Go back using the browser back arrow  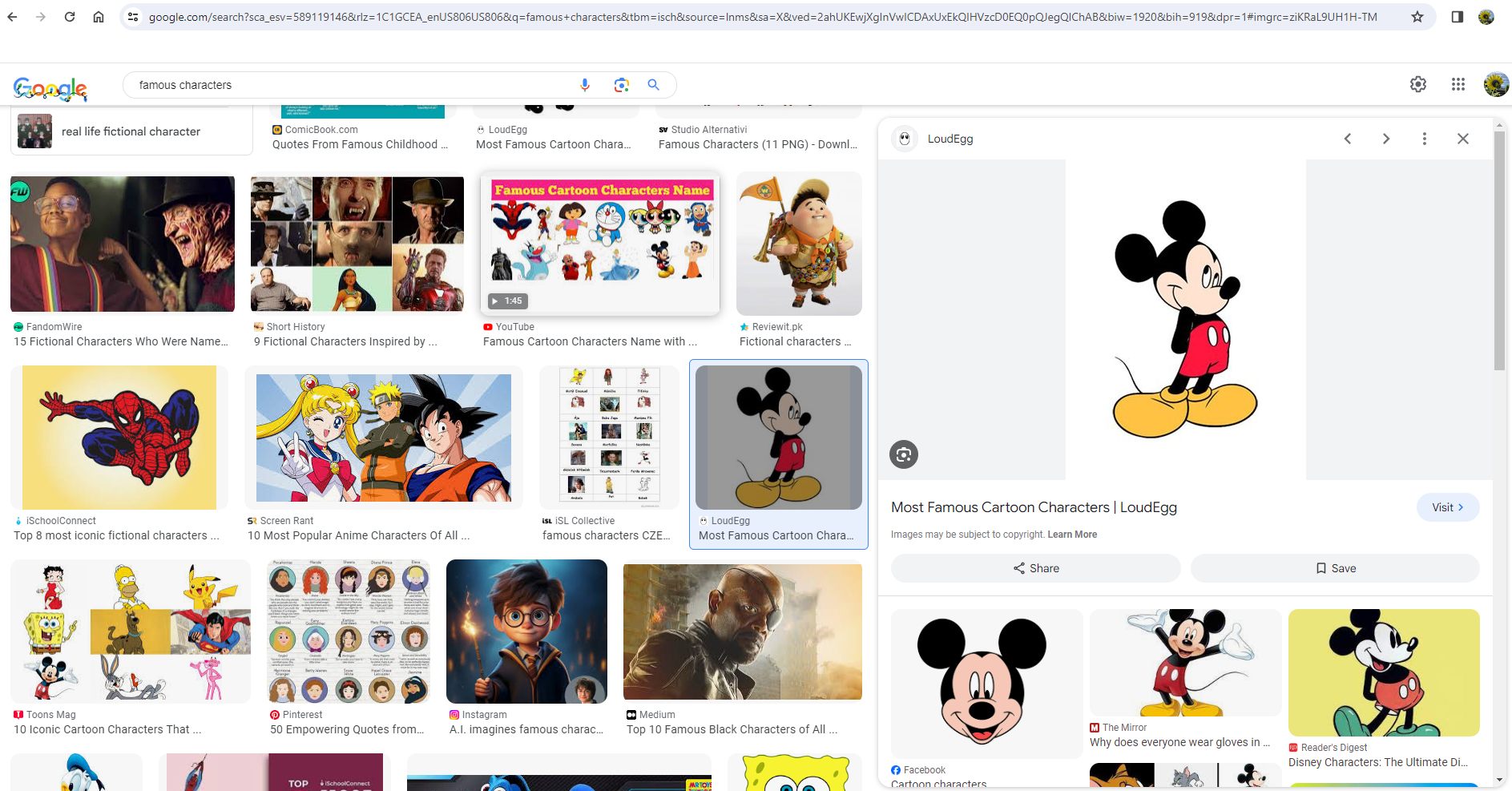(x=12, y=17)
